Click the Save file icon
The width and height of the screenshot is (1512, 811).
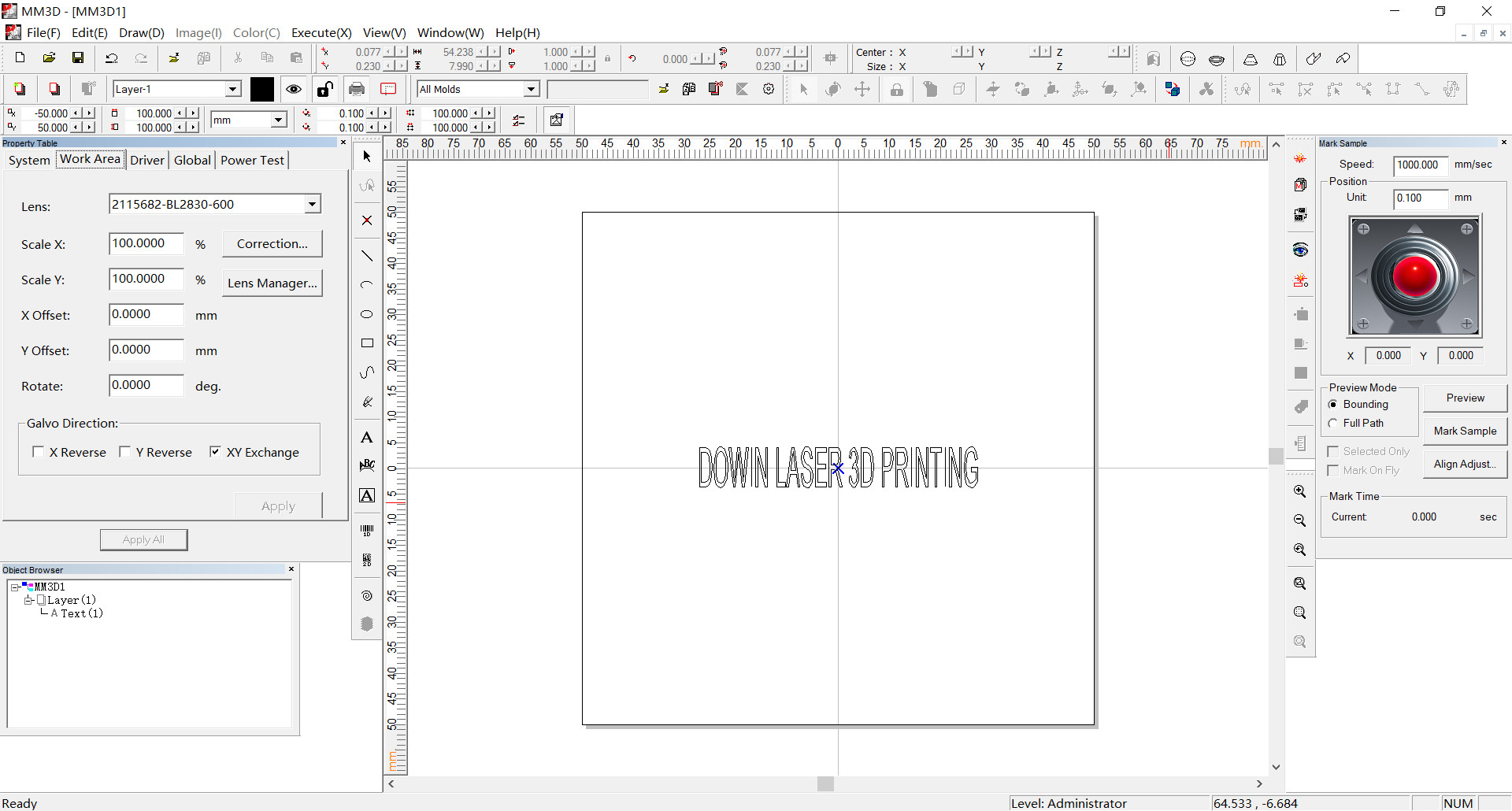click(78, 58)
